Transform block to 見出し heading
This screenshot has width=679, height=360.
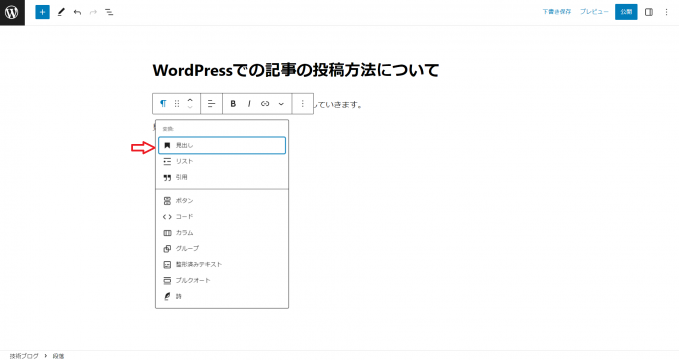(222, 145)
